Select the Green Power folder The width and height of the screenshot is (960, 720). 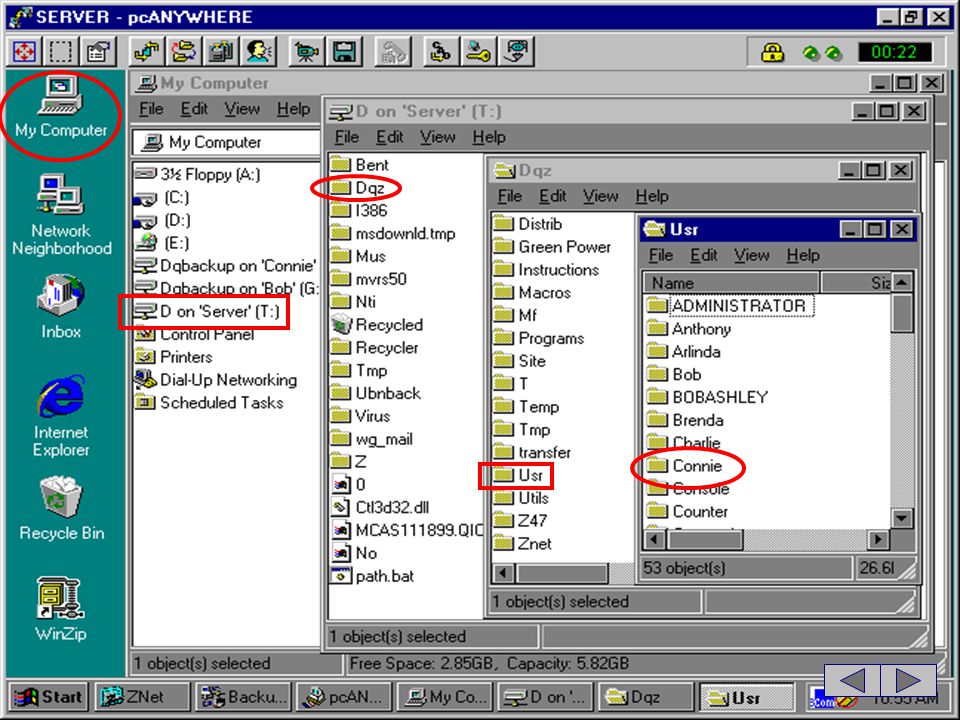coord(553,247)
